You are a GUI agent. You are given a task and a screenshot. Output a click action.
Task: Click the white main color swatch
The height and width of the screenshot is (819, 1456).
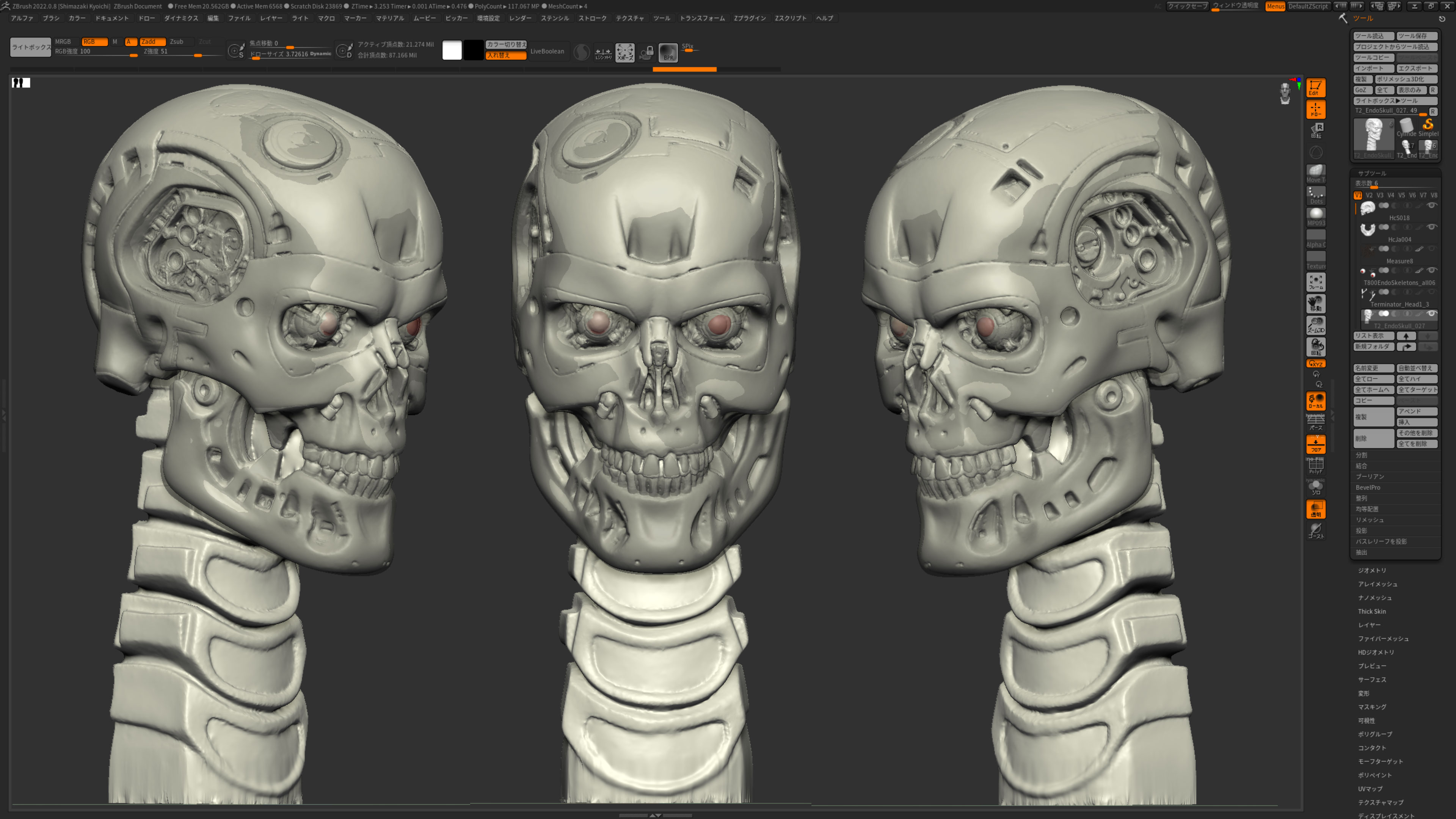(452, 50)
